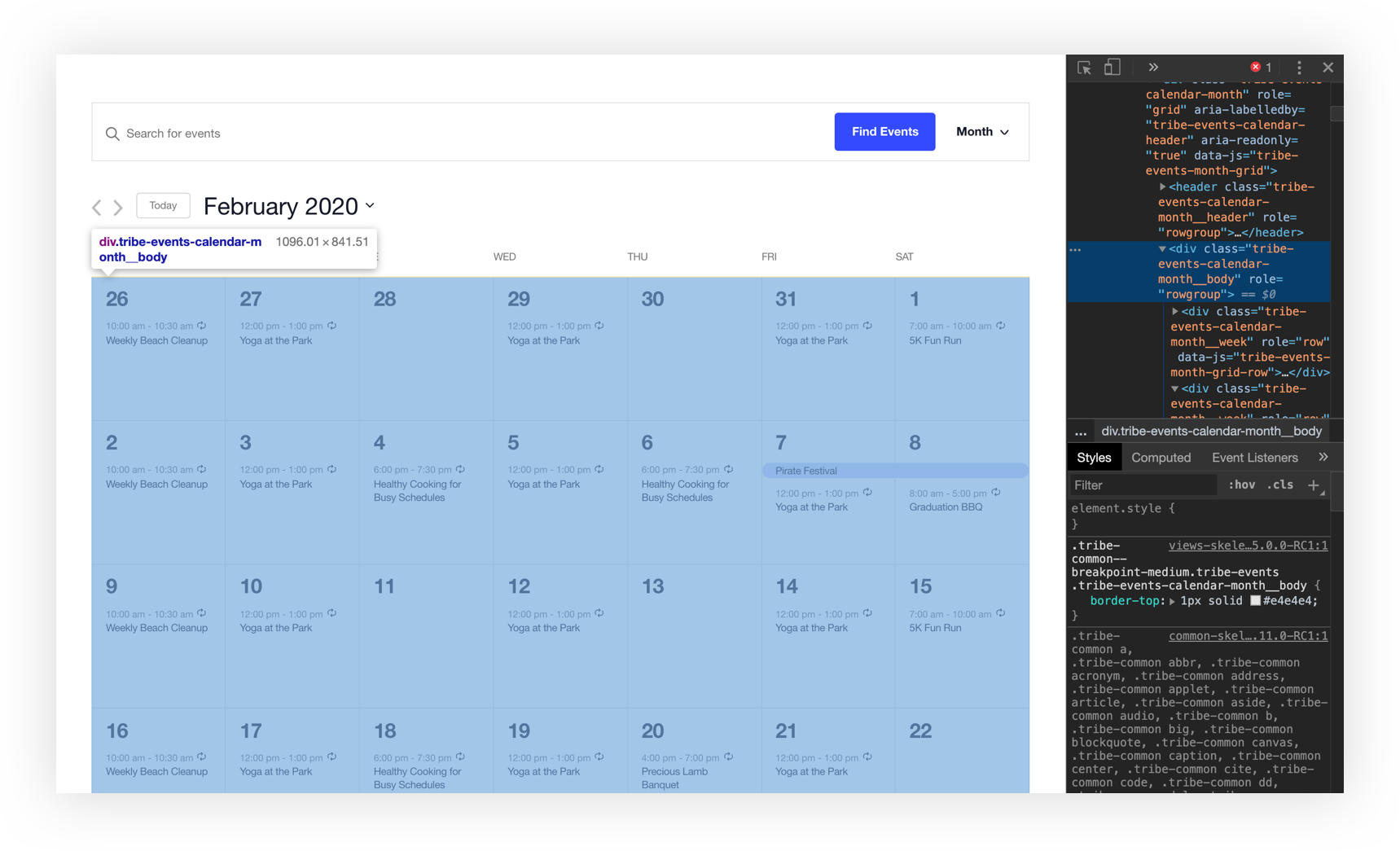Open views-skeleton stylesheet source link
The height and width of the screenshot is (851, 1400).
1248,546
